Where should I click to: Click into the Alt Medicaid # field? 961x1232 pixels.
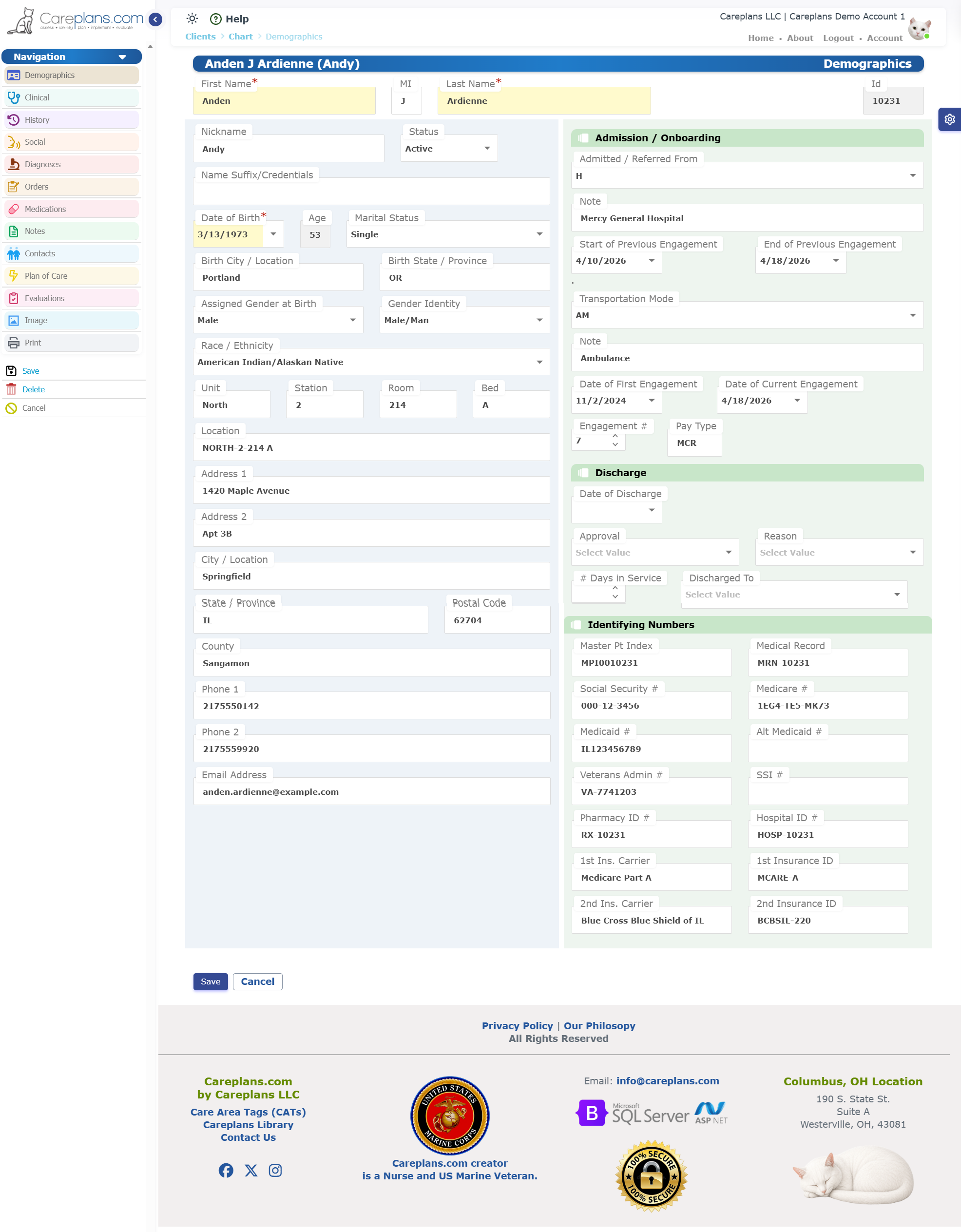828,749
